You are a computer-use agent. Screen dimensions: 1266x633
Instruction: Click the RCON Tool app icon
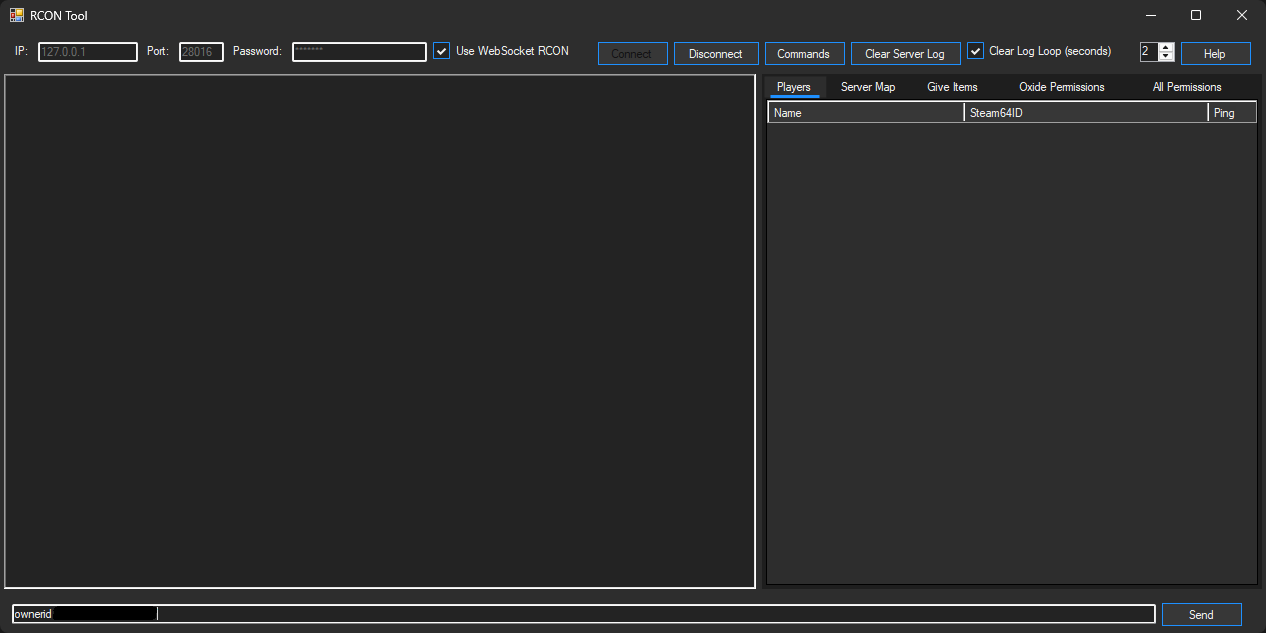(x=17, y=15)
